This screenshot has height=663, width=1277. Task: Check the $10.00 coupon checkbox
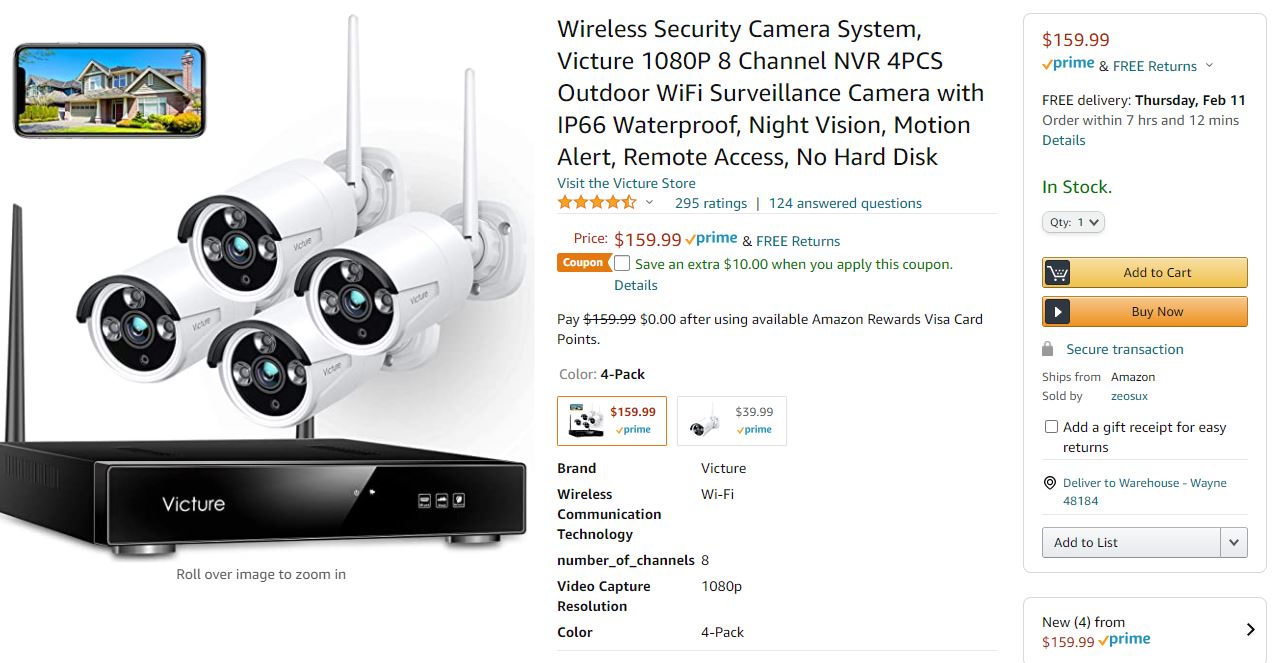[x=622, y=264]
